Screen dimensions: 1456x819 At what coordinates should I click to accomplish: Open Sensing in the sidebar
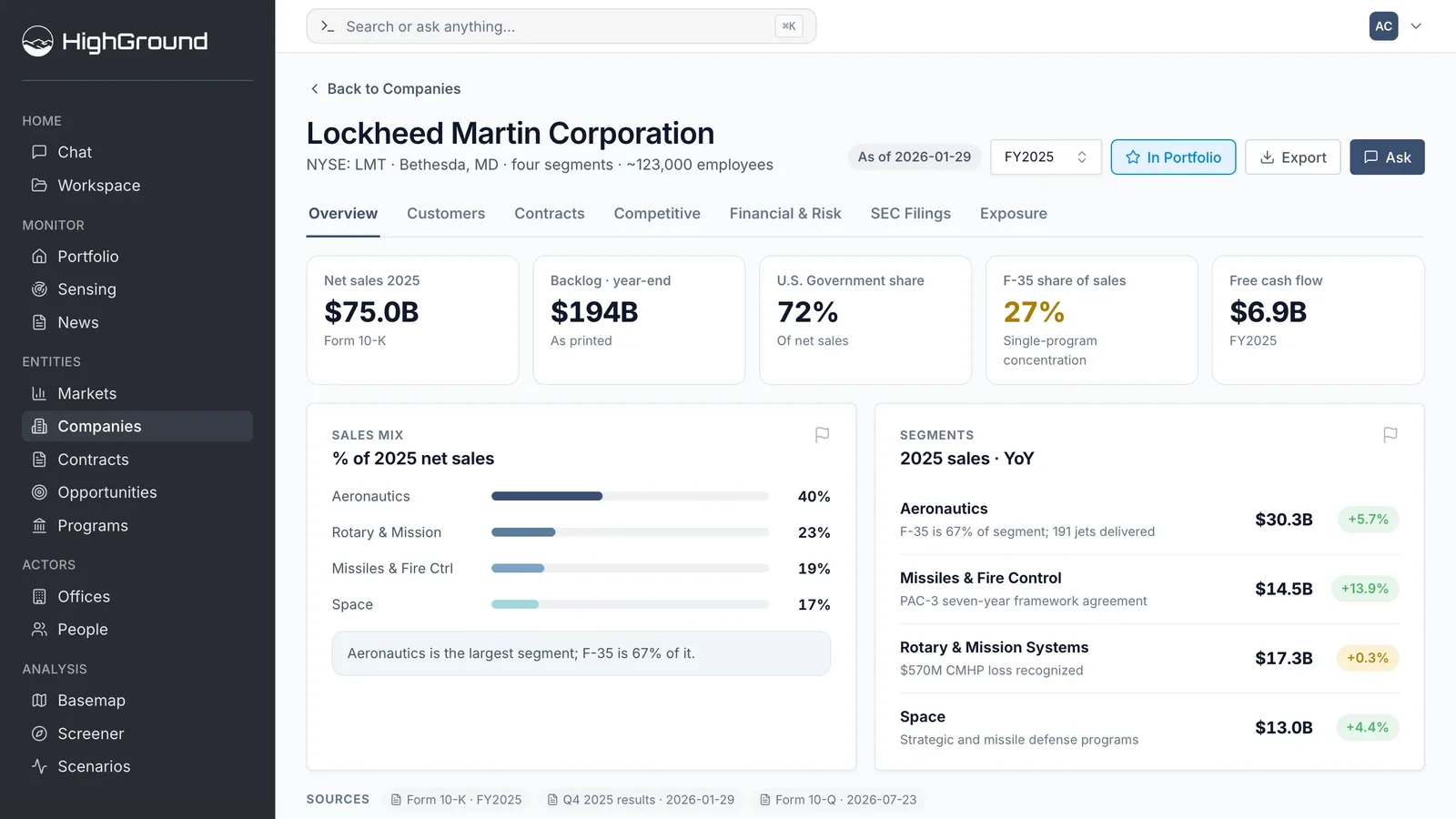point(137,289)
